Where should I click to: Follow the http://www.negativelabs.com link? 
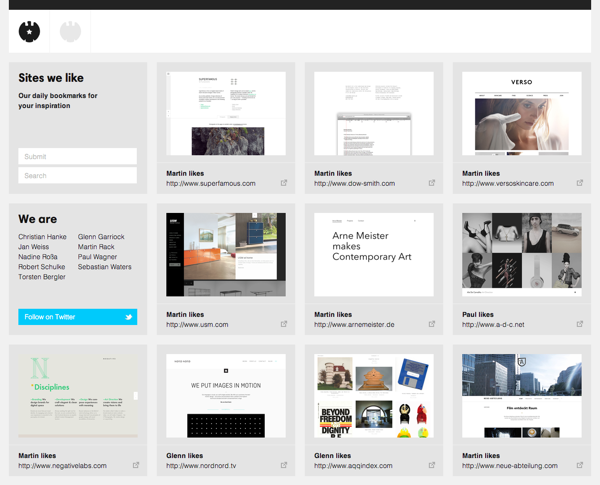tap(62, 466)
